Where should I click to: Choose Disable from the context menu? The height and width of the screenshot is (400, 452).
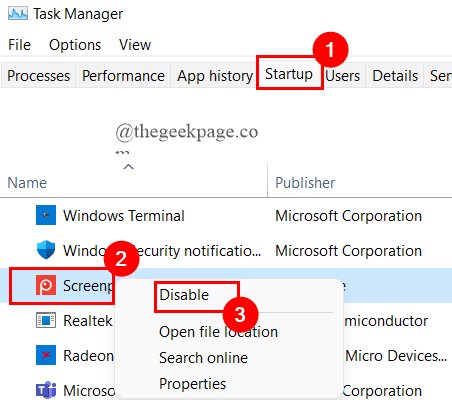[x=184, y=295]
